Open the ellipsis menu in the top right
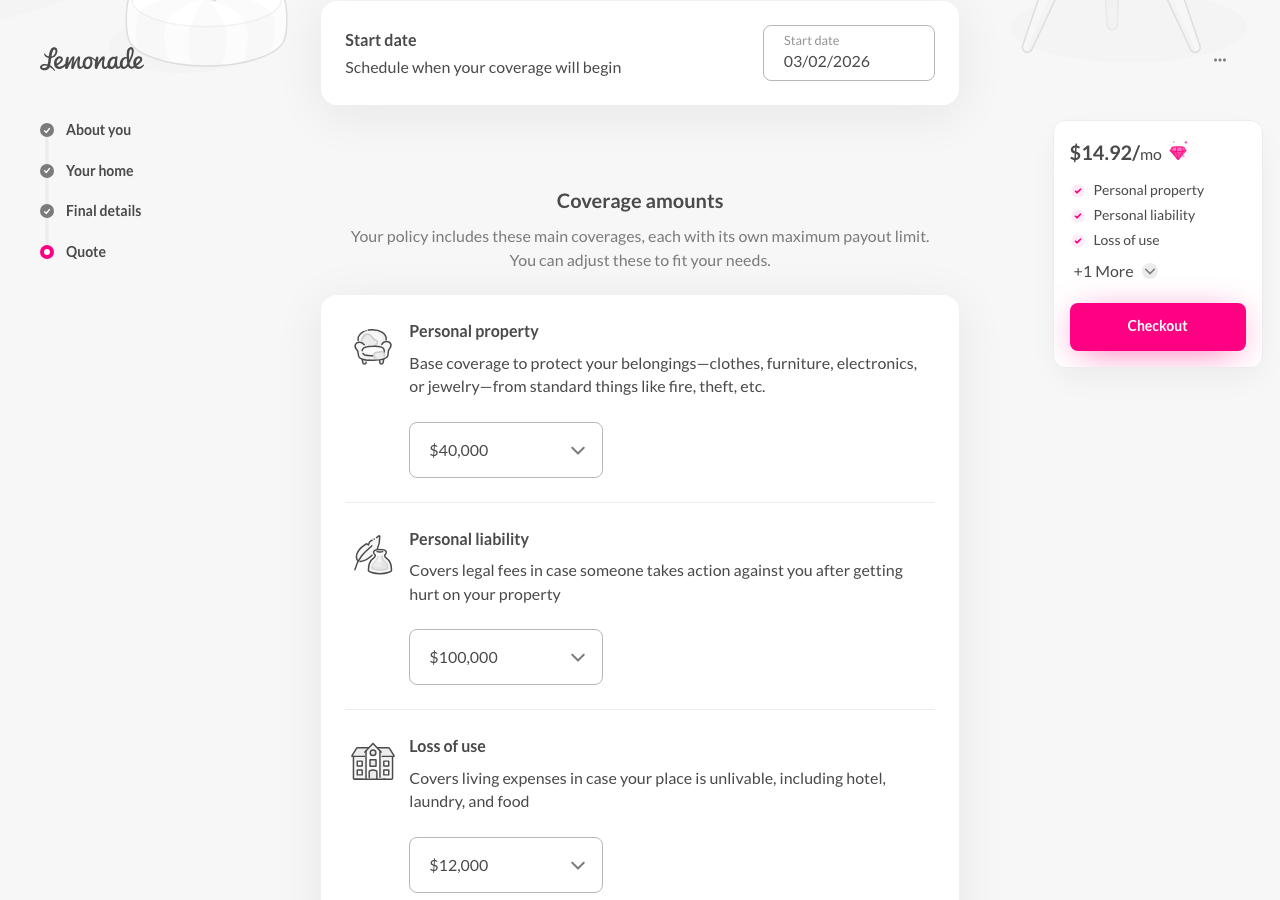This screenshot has height=900, width=1280. [1219, 60]
